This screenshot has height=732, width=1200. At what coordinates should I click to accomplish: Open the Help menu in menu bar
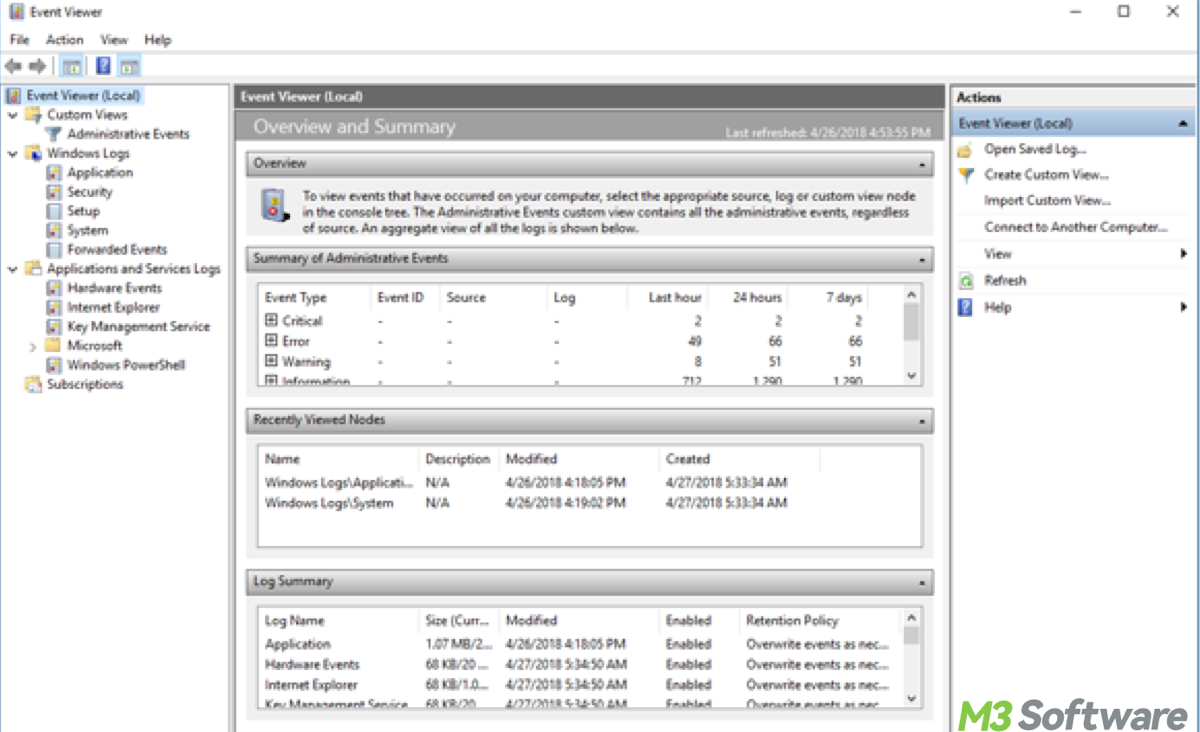point(158,40)
